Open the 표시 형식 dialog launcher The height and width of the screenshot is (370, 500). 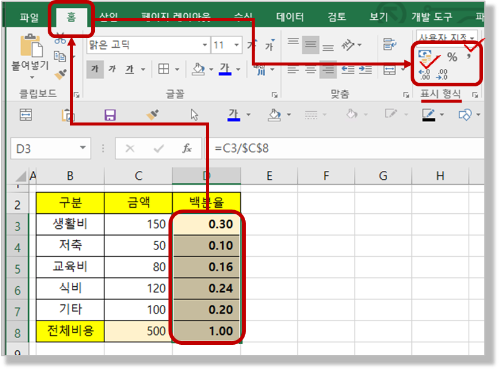coord(475,95)
